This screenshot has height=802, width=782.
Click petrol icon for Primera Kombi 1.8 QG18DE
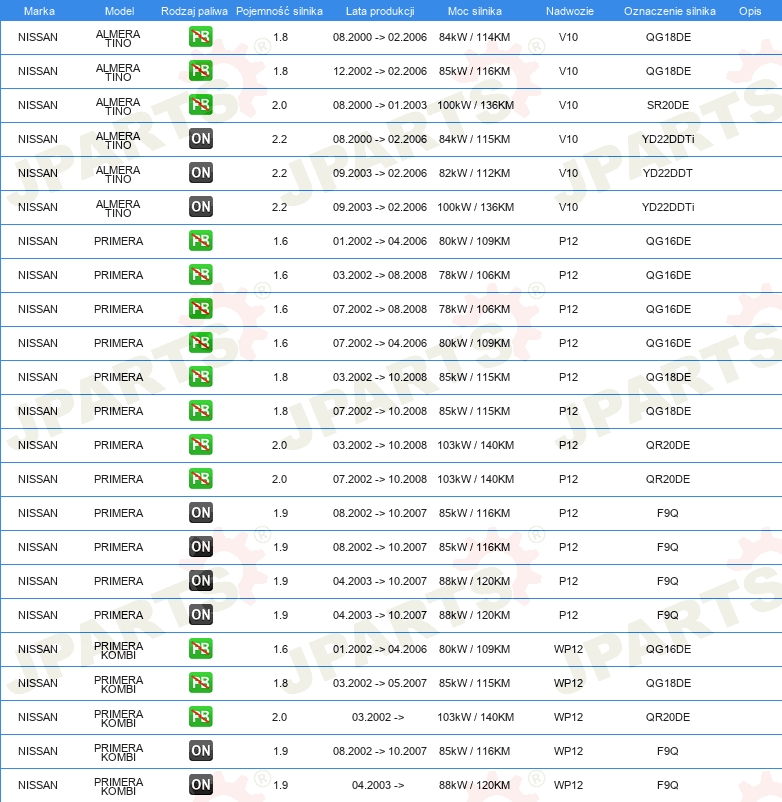(x=200, y=683)
